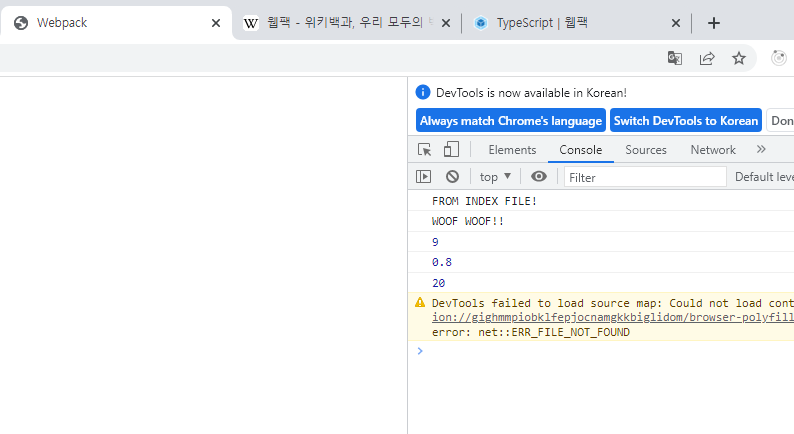Create a live expression with eye icon

point(539,176)
